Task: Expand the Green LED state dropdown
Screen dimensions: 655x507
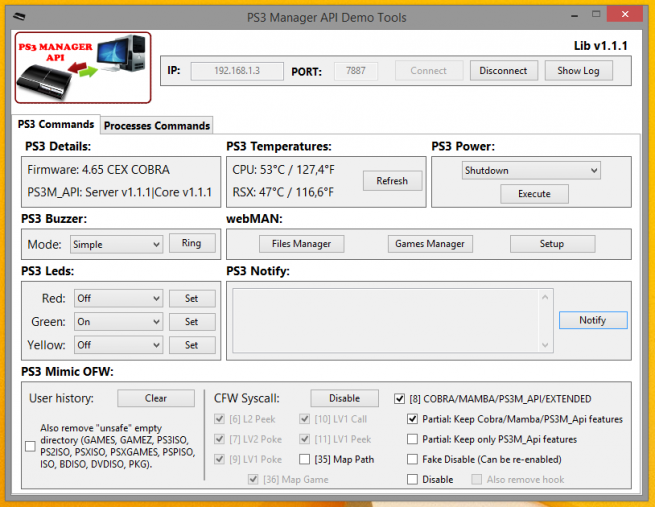Action: 117,322
